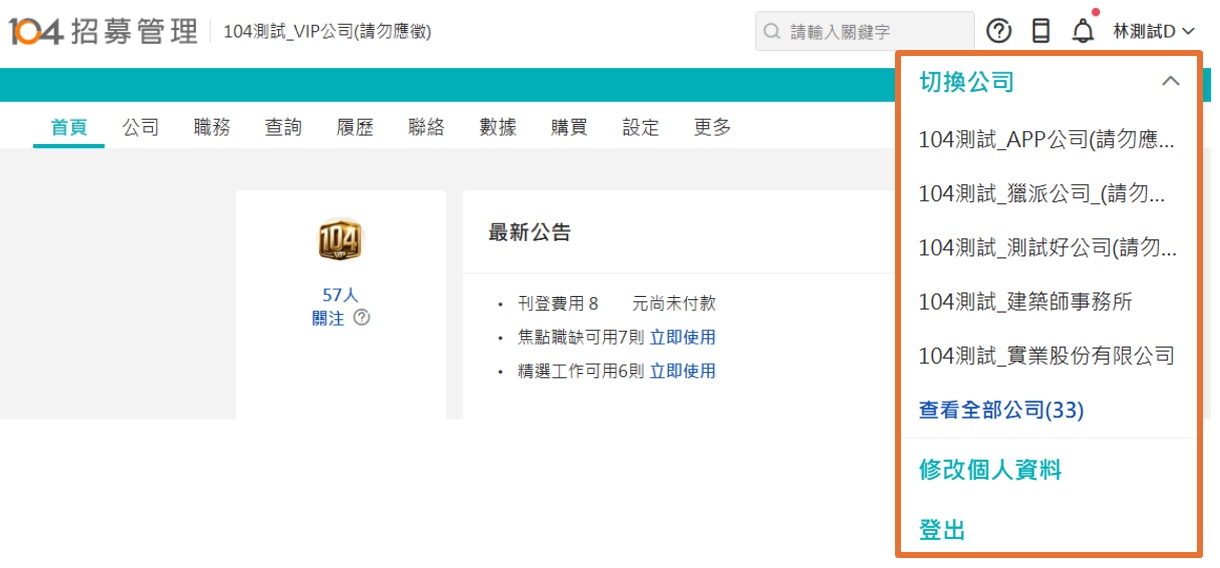Screen dimensions: 1220x568
Task: Click the 最新公告 heading
Action: coord(530,233)
